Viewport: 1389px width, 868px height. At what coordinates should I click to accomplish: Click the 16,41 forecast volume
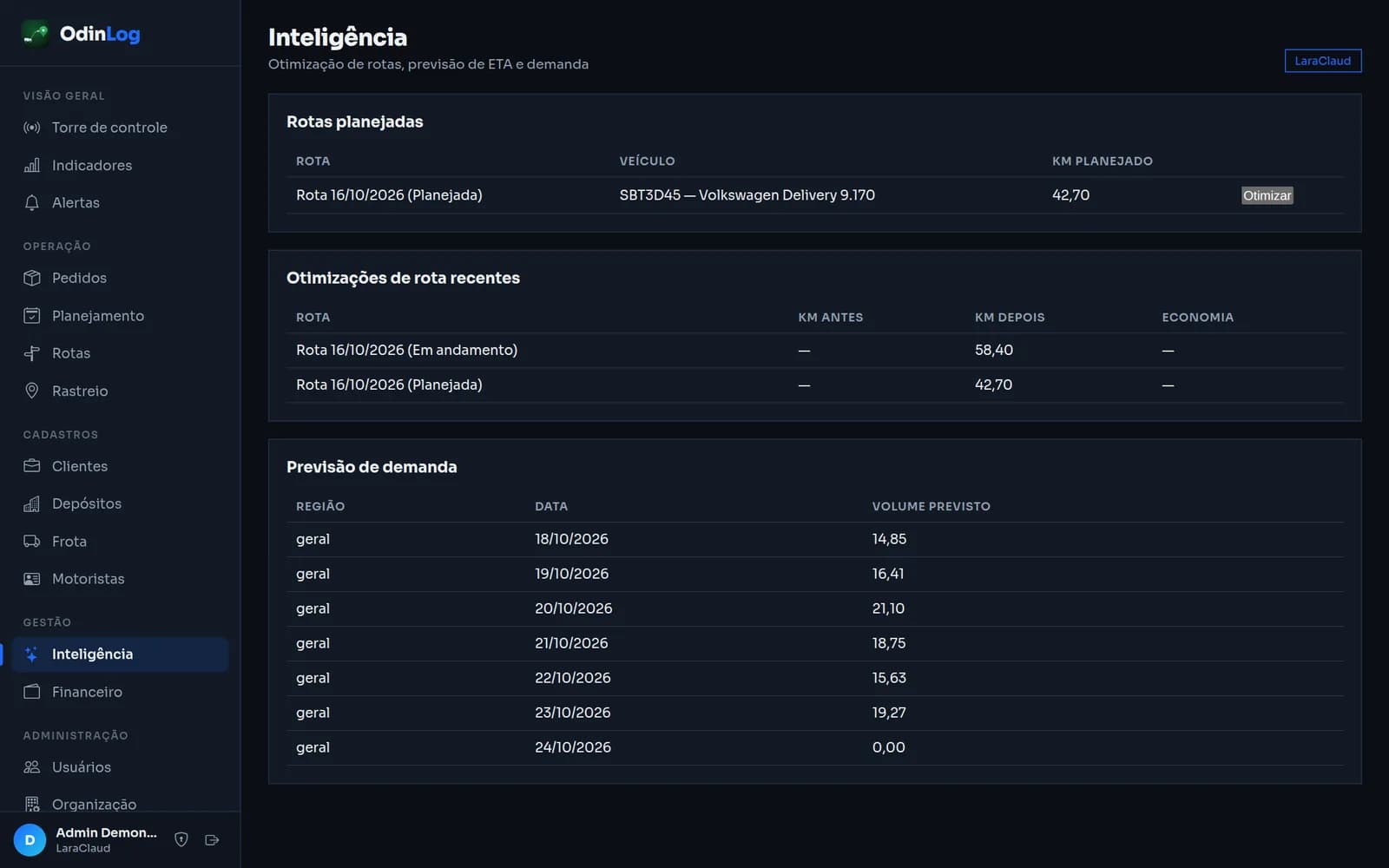888,574
